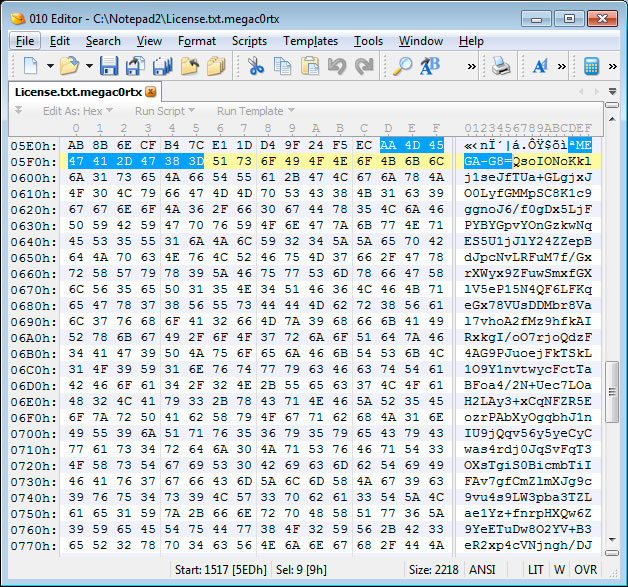Open the Run Template dropdown
The width and height of the screenshot is (628, 587).
coord(256,111)
